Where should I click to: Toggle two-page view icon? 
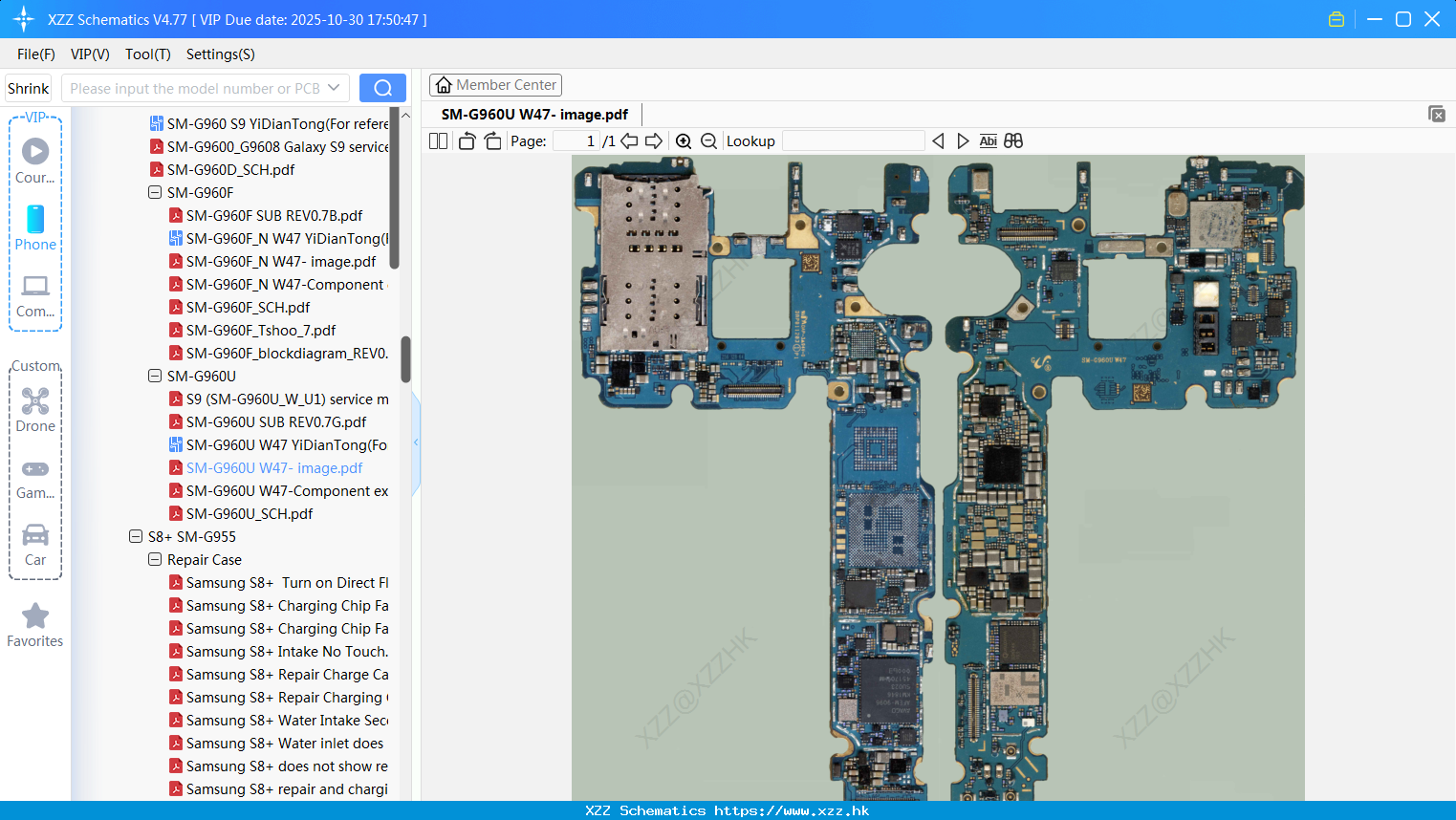(x=439, y=140)
